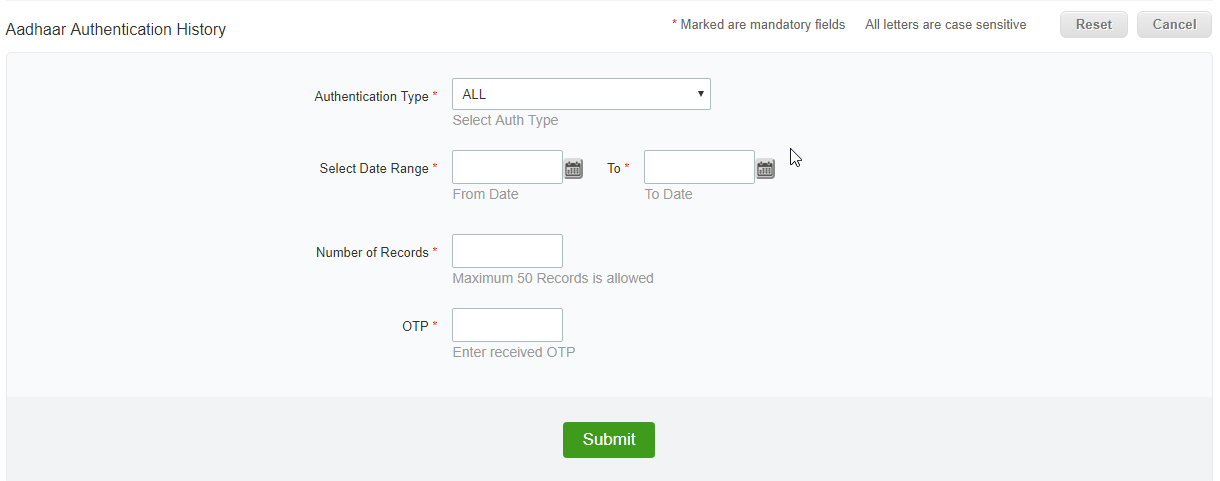The width and height of the screenshot is (1220, 481).
Task: Click the 'Maximum 50 Records is allowed' hint
Action: (553, 278)
